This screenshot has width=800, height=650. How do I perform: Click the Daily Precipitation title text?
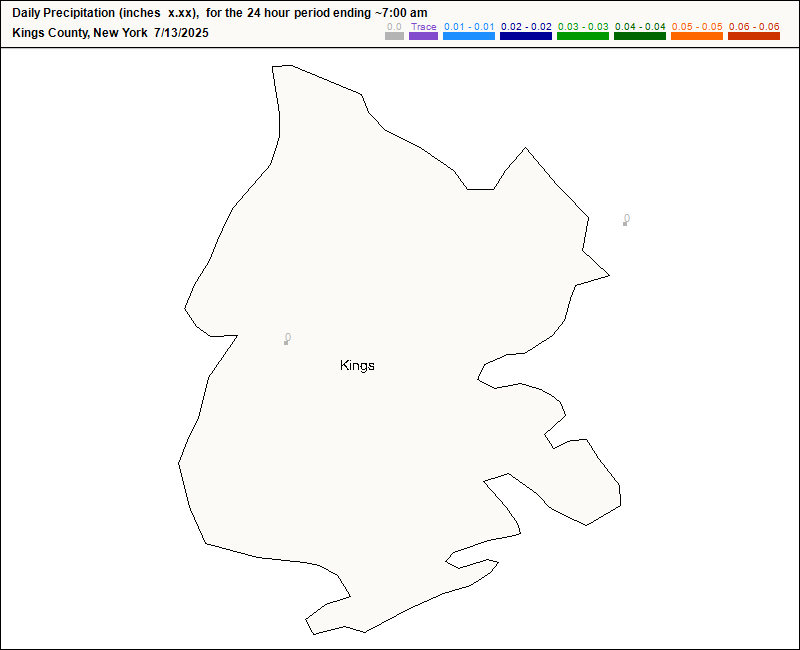tap(220, 13)
